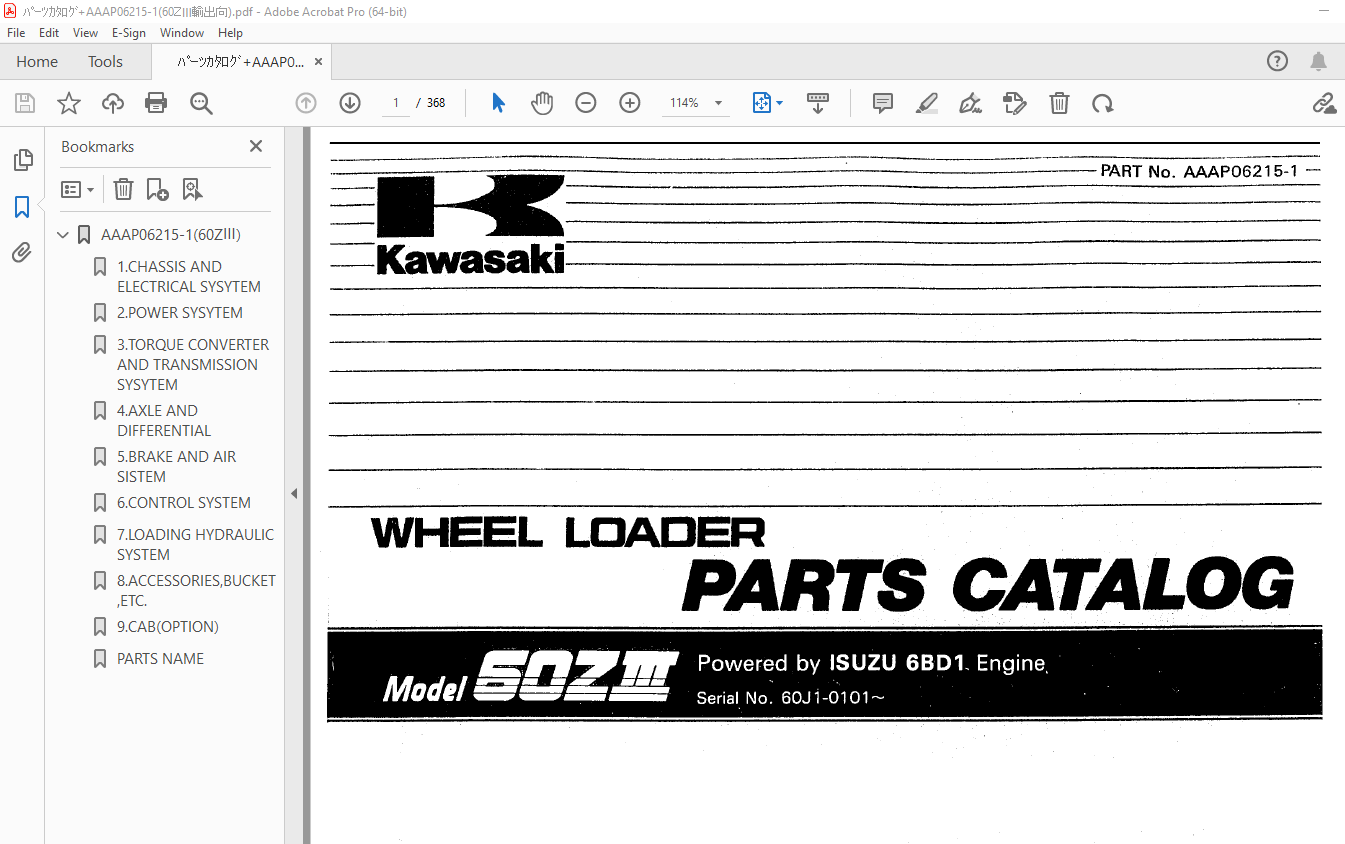Select the AAAP06215-1(60ZIII) root bookmark

coord(171,235)
